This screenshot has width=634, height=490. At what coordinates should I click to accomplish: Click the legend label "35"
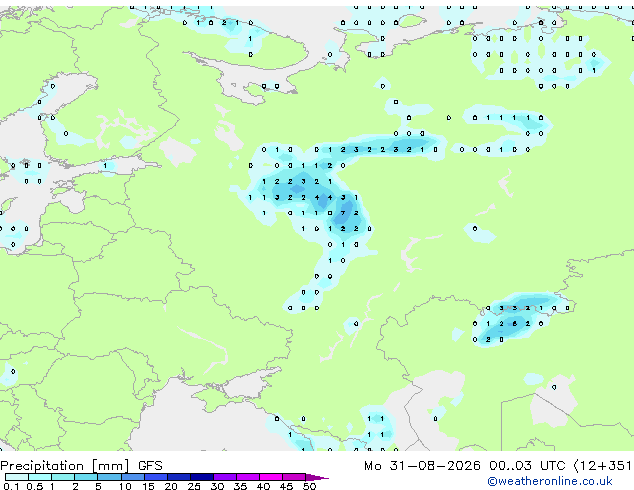[x=240, y=486]
